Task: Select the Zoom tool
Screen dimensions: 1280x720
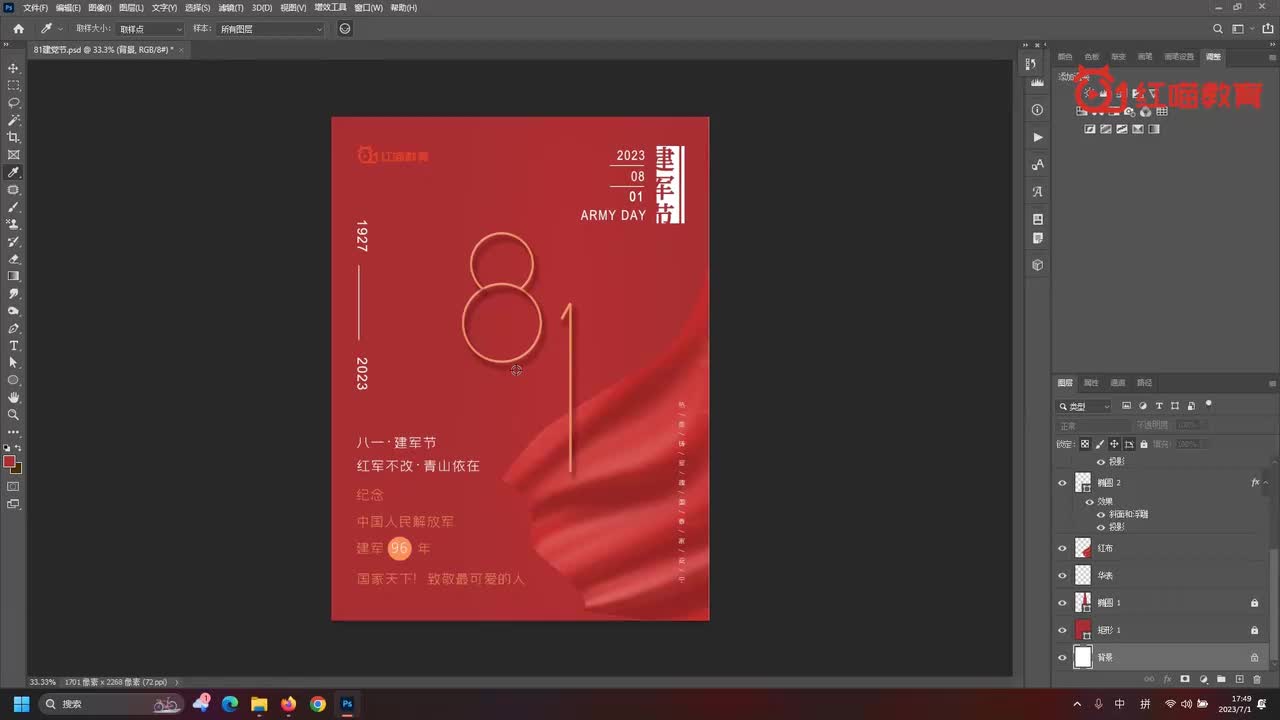Action: 14,414
